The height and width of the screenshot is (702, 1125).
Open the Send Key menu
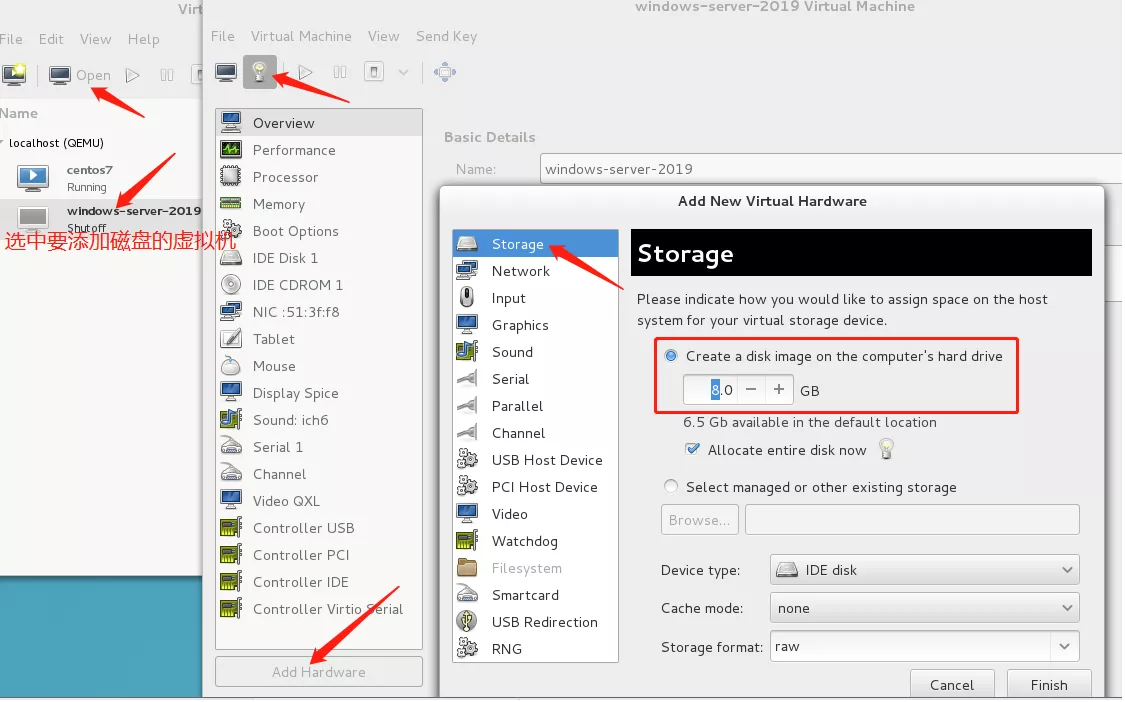pos(446,36)
